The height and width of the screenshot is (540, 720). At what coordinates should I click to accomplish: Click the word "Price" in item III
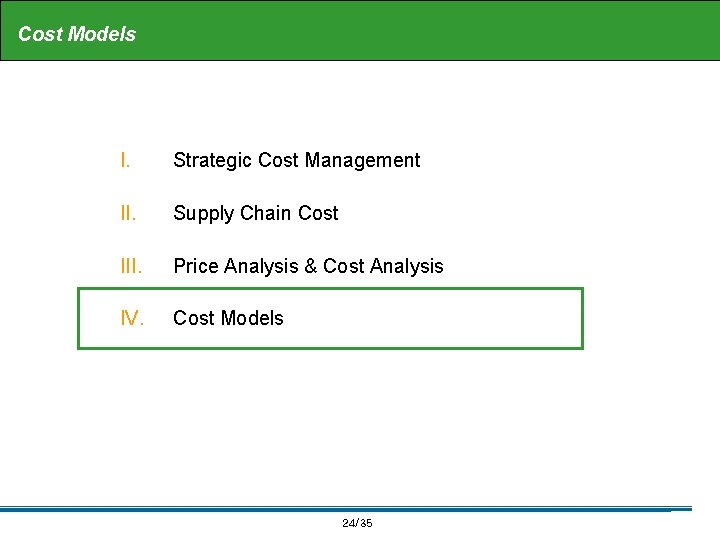pyautogui.click(x=196, y=266)
